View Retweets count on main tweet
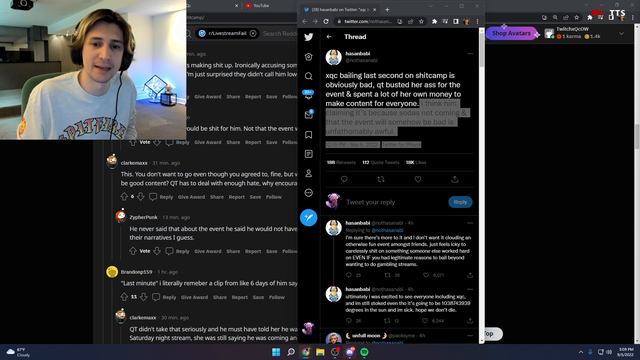Viewport: 640px width, 360px height. pos(341,162)
